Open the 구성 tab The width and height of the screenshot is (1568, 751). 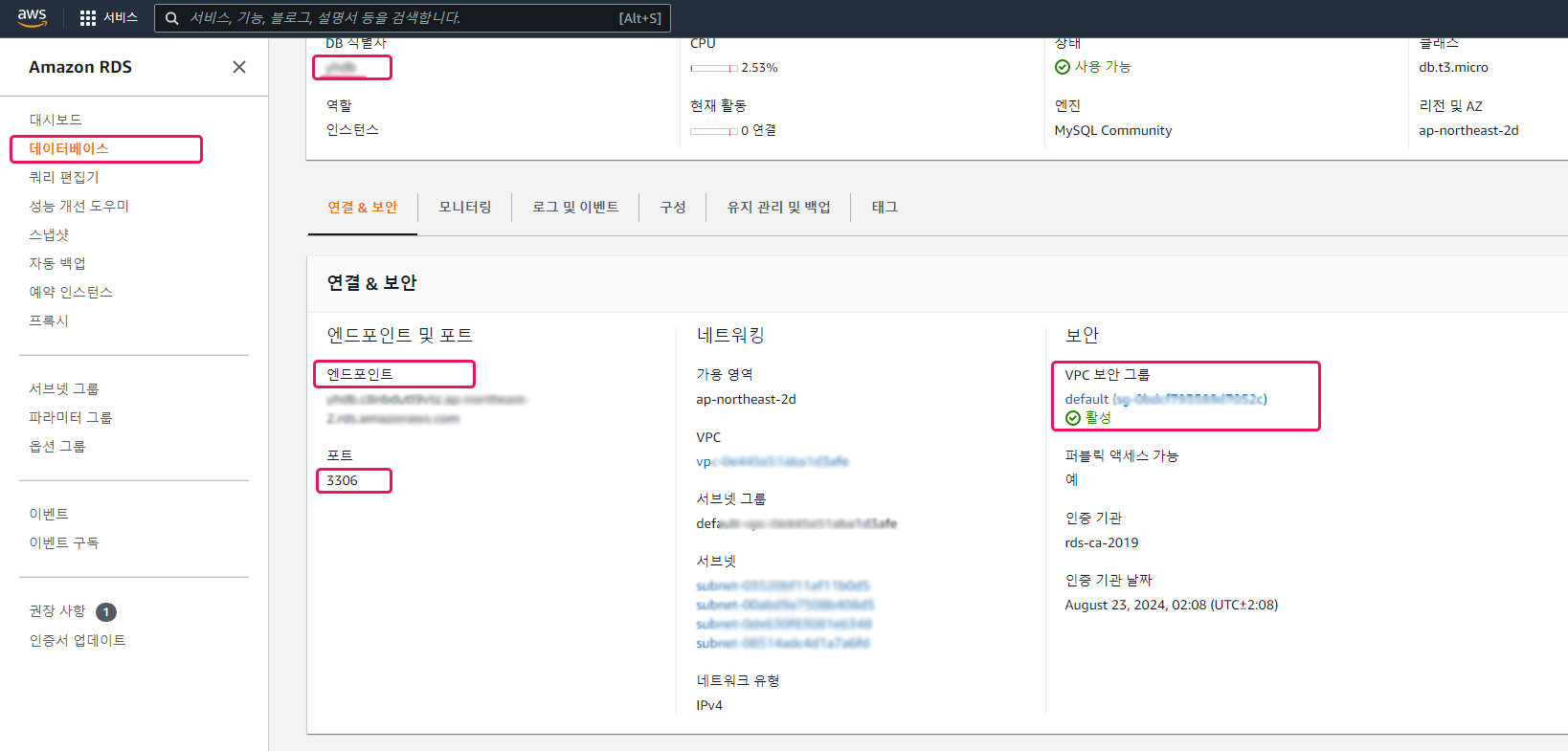(673, 207)
